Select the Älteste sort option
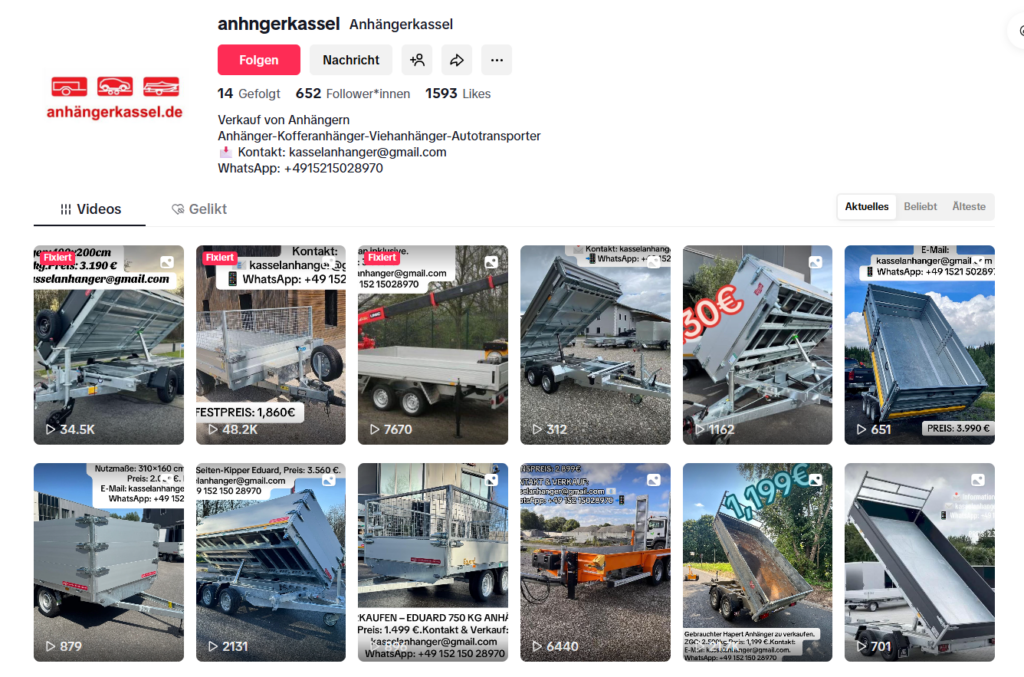The height and width of the screenshot is (677, 1024). tap(968, 206)
